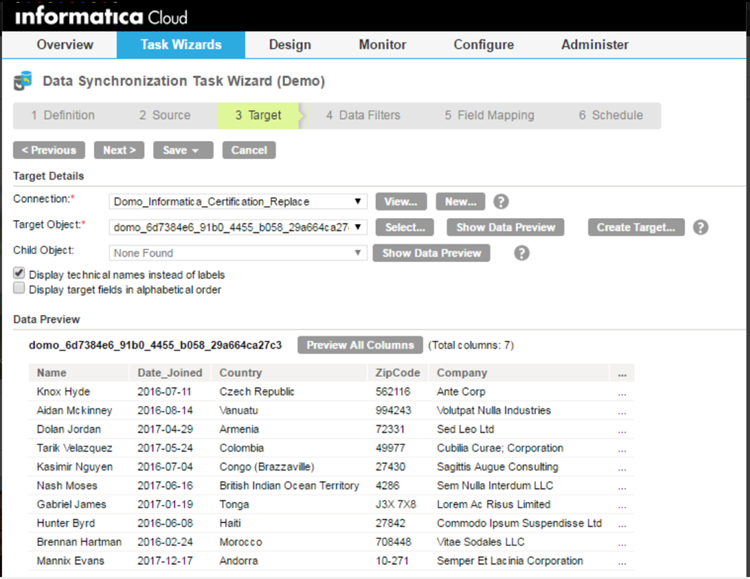The image size is (750, 579).
Task: Click the Next button
Action: [119, 150]
